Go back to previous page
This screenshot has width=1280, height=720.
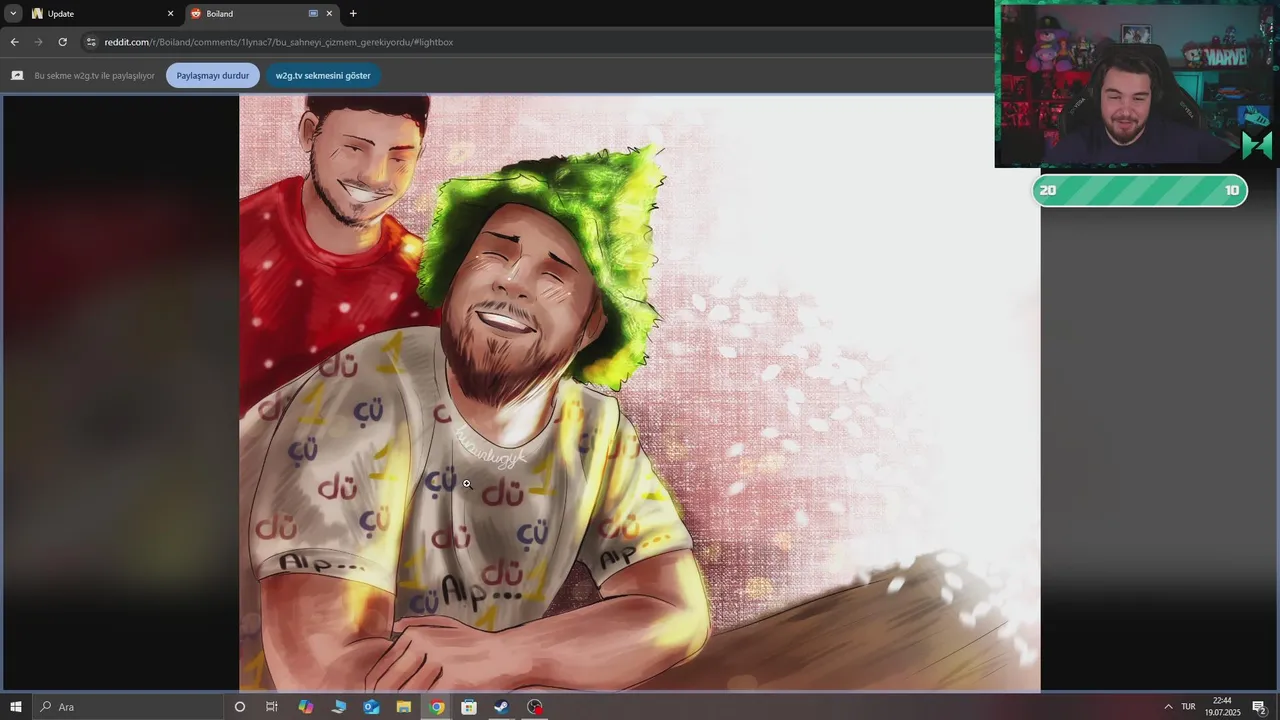coord(14,42)
